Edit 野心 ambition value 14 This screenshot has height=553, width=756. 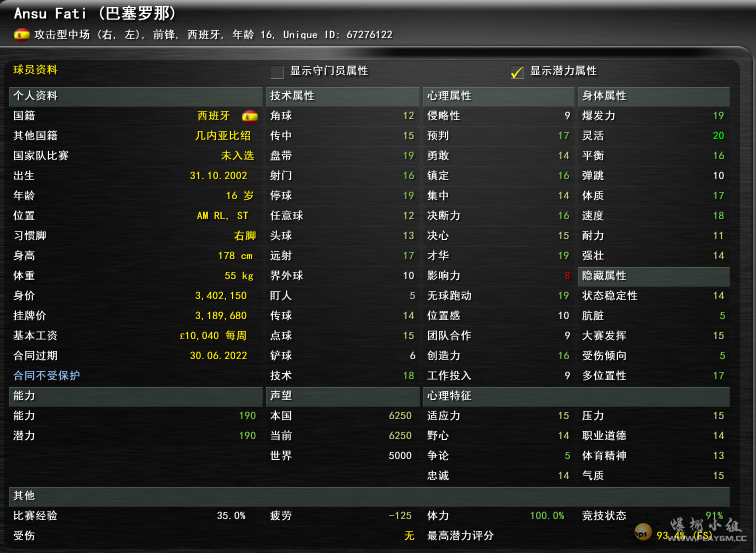pyautogui.click(x=564, y=436)
